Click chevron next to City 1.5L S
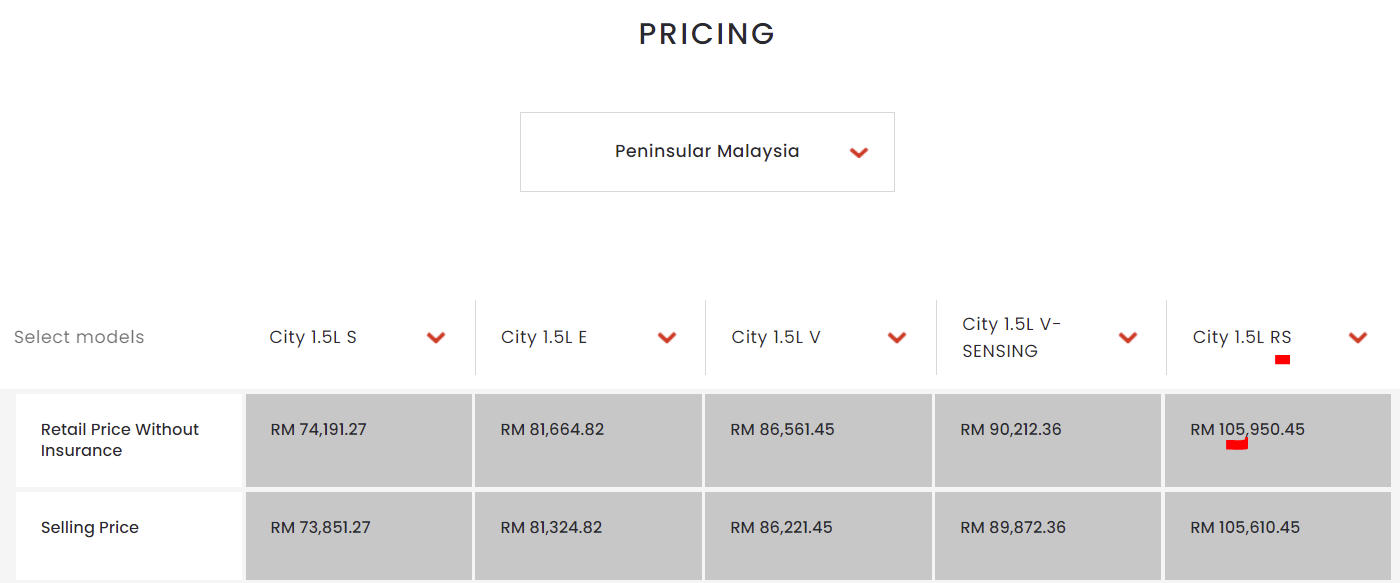The height and width of the screenshot is (583, 1400). pyautogui.click(x=436, y=338)
